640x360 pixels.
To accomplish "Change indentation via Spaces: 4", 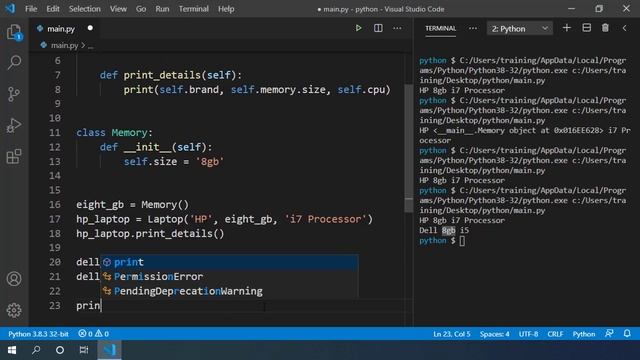I will click(494, 333).
